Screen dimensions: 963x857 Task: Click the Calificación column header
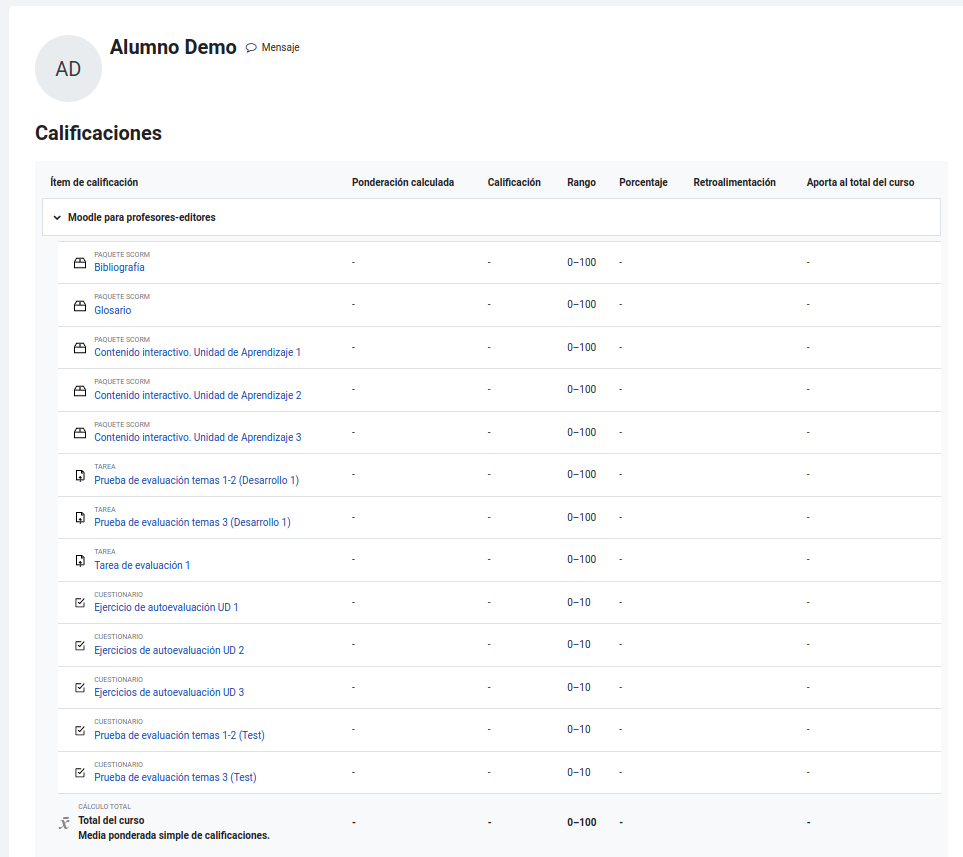(x=514, y=182)
